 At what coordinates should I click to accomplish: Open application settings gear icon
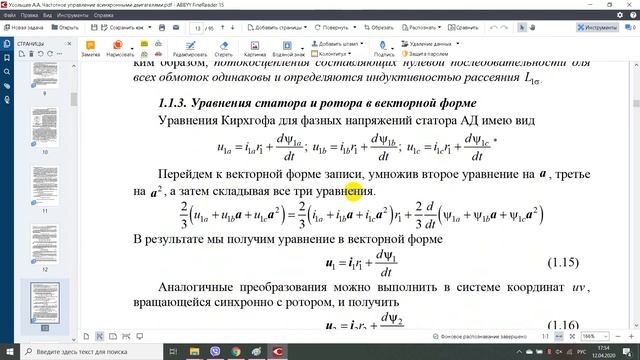pos(620,15)
